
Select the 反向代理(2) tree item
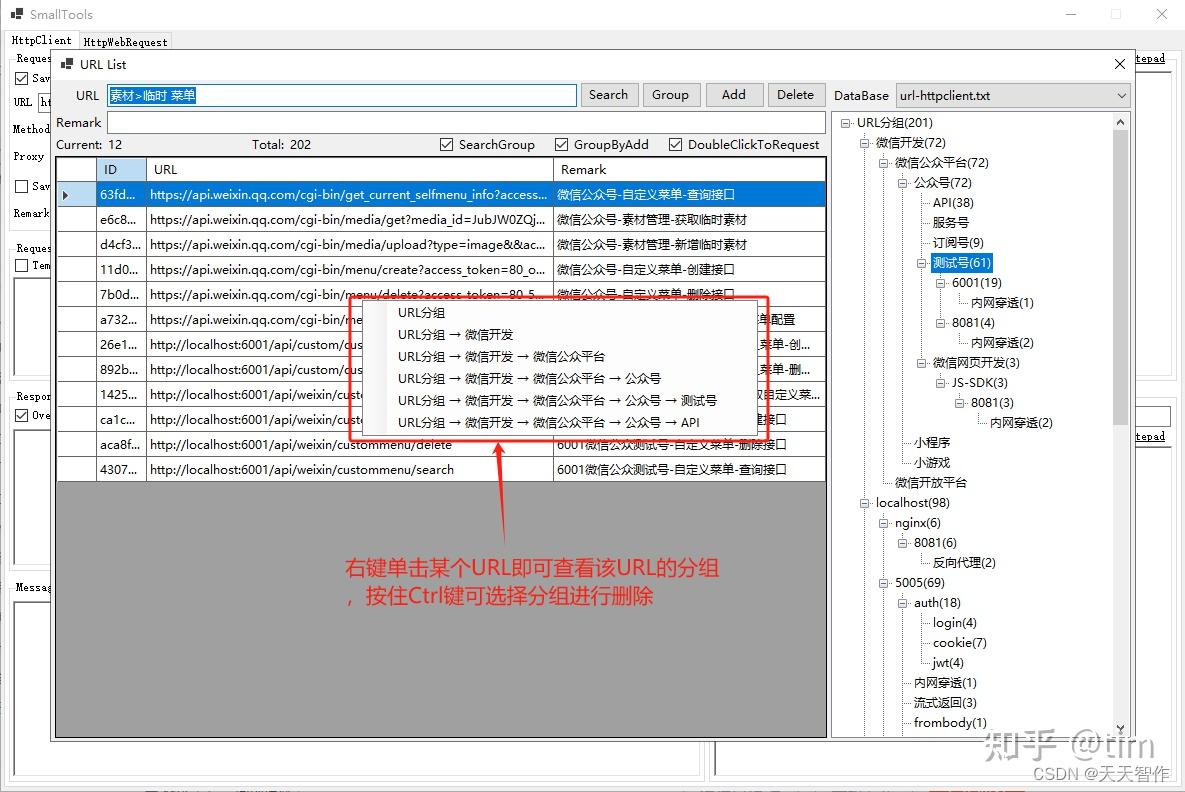964,563
